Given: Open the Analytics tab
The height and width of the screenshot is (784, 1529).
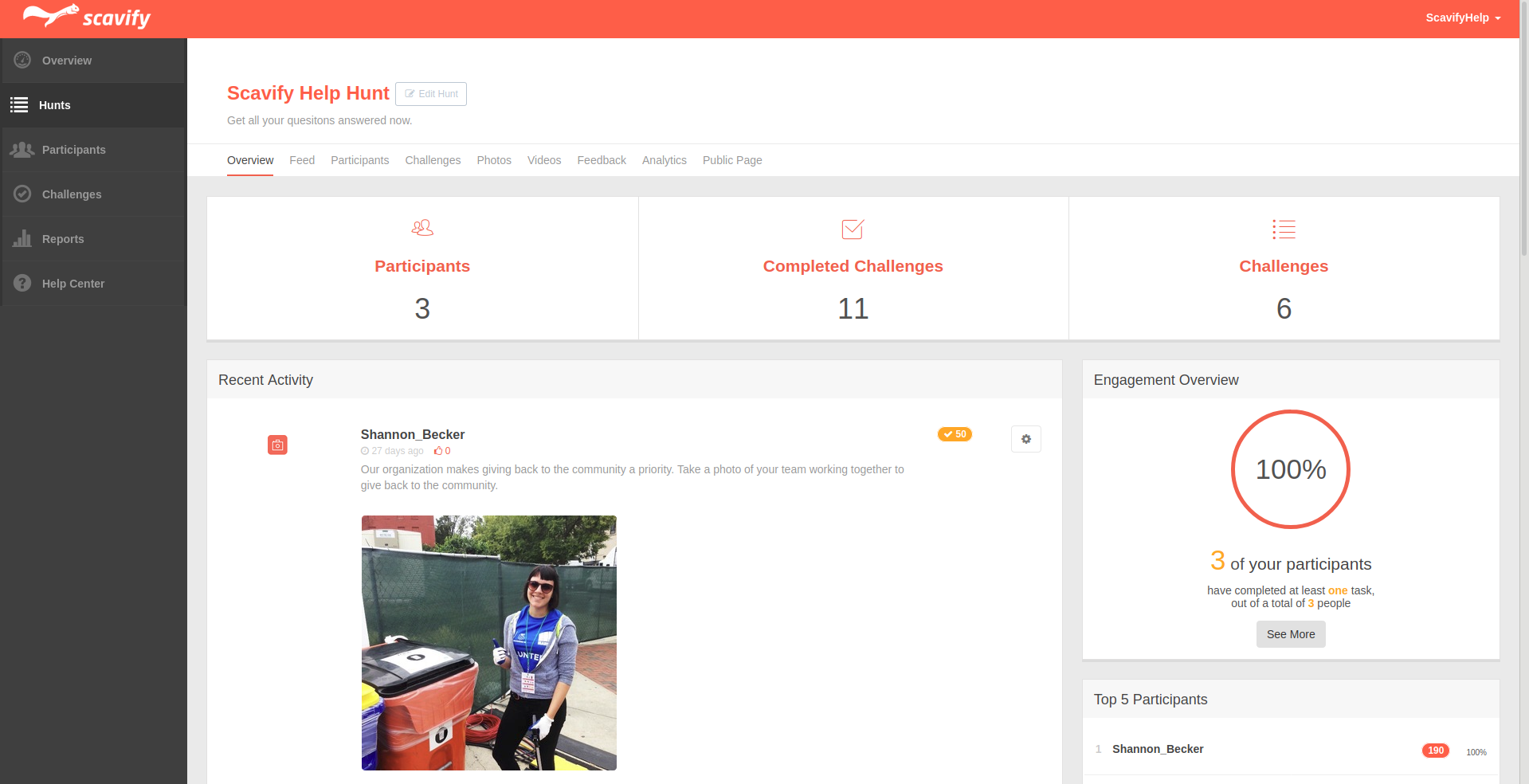Looking at the screenshot, I should (x=664, y=160).
